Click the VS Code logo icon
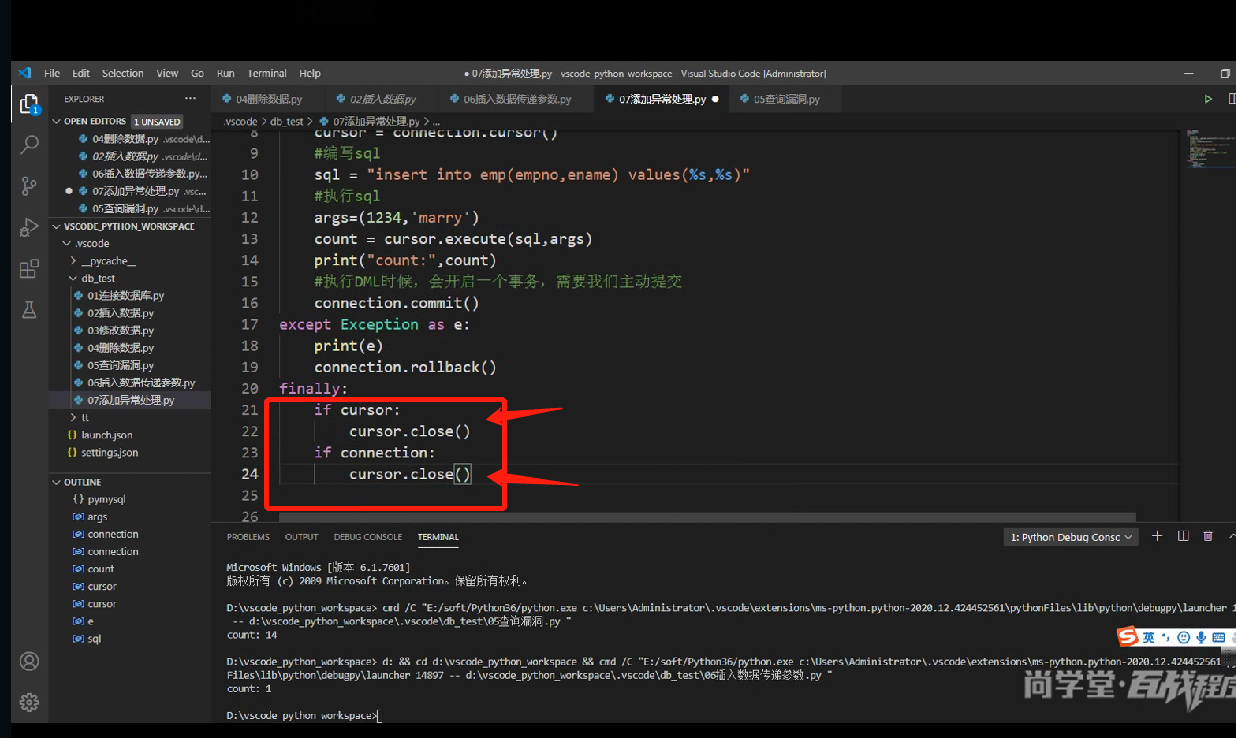Screen dimensions: 1236x738 (25, 73)
